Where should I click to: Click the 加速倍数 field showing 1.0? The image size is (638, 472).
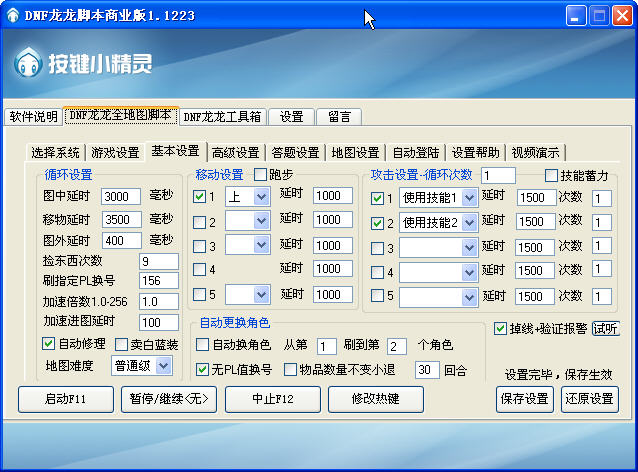[159, 302]
